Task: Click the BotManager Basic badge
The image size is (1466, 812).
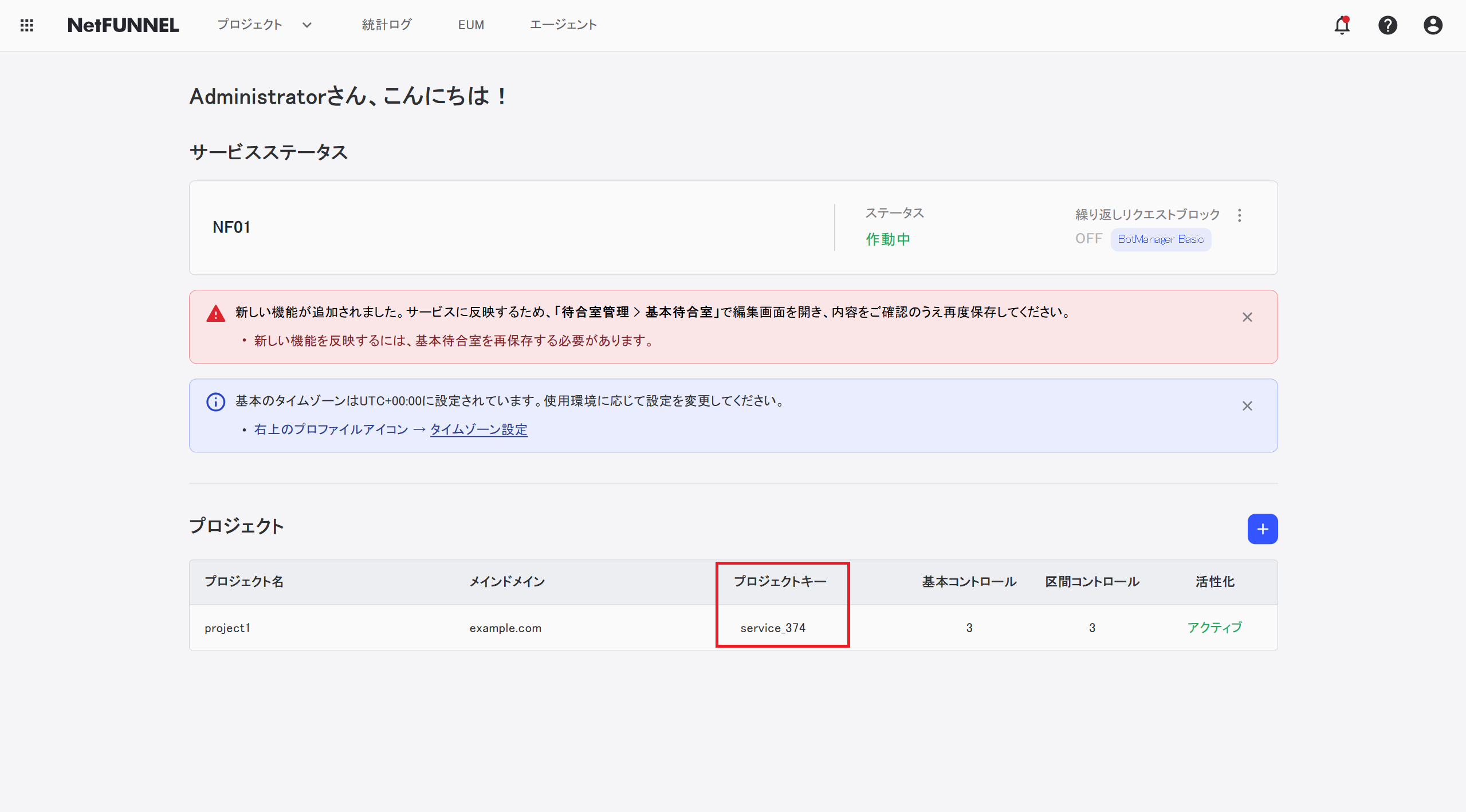Action: (1160, 239)
